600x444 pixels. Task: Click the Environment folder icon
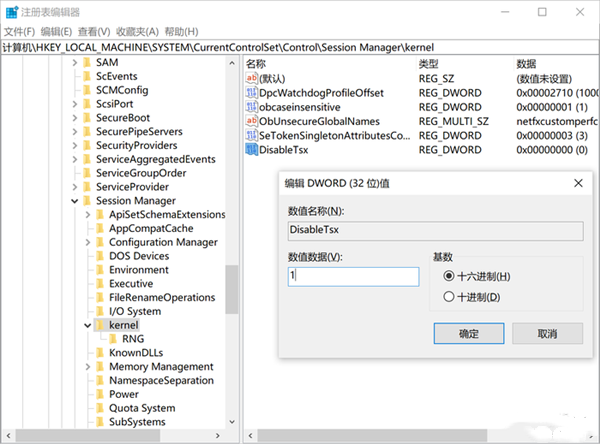point(100,270)
